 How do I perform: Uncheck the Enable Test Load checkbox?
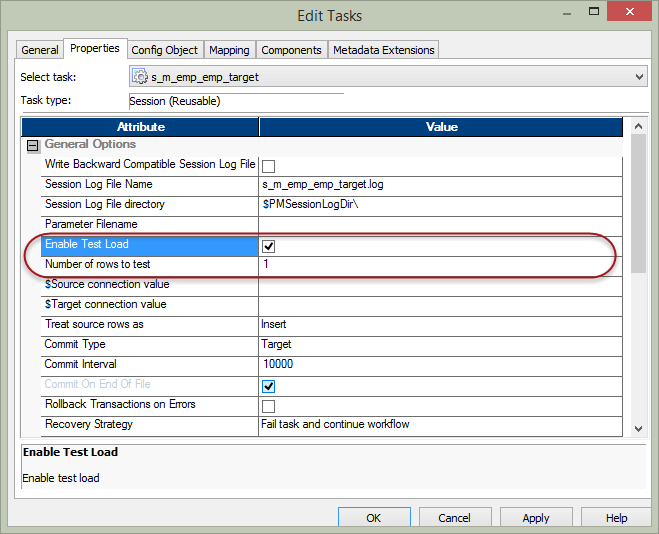[268, 245]
